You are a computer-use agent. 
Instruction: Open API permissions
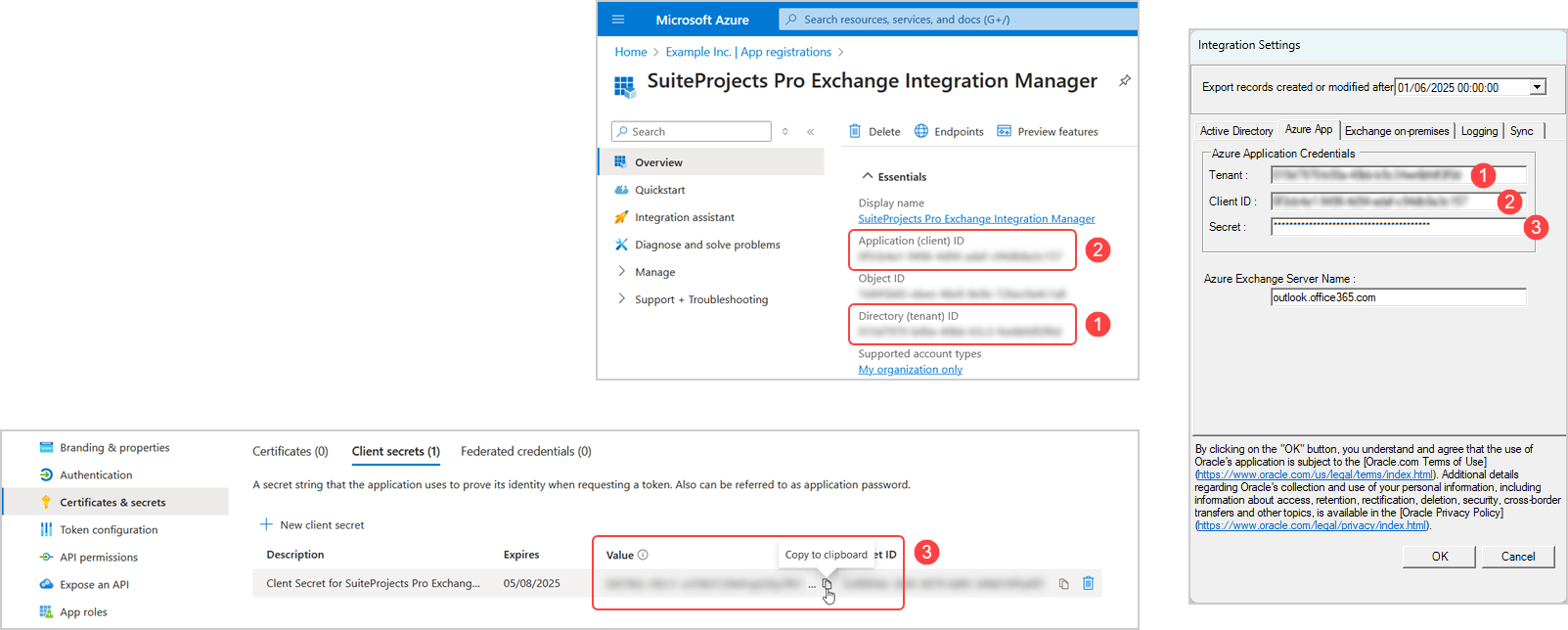coord(88,558)
